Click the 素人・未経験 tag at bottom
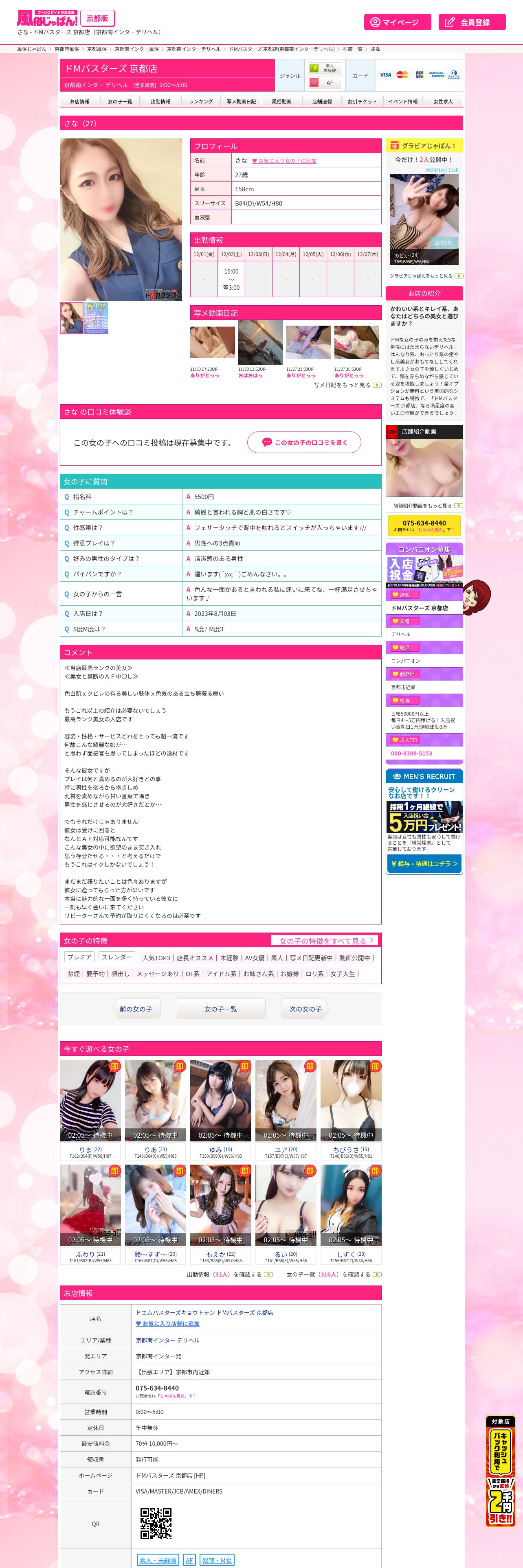The width and height of the screenshot is (523, 1568). click(x=158, y=1560)
